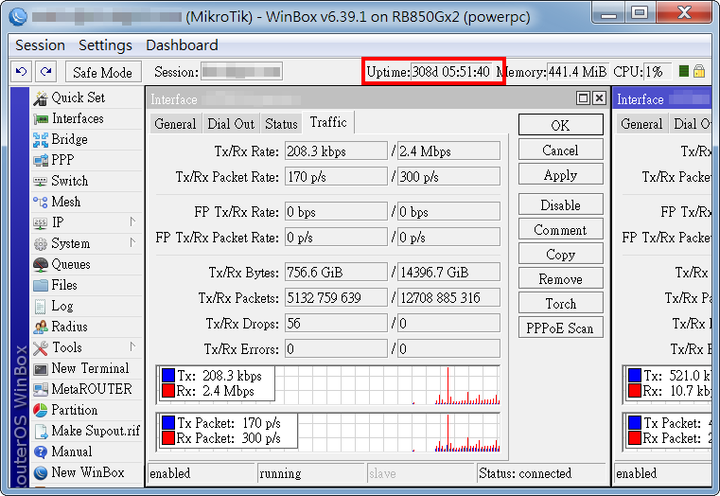720x496 pixels.
Task: Expand the Tools submenu arrow
Action: [x=132, y=347]
